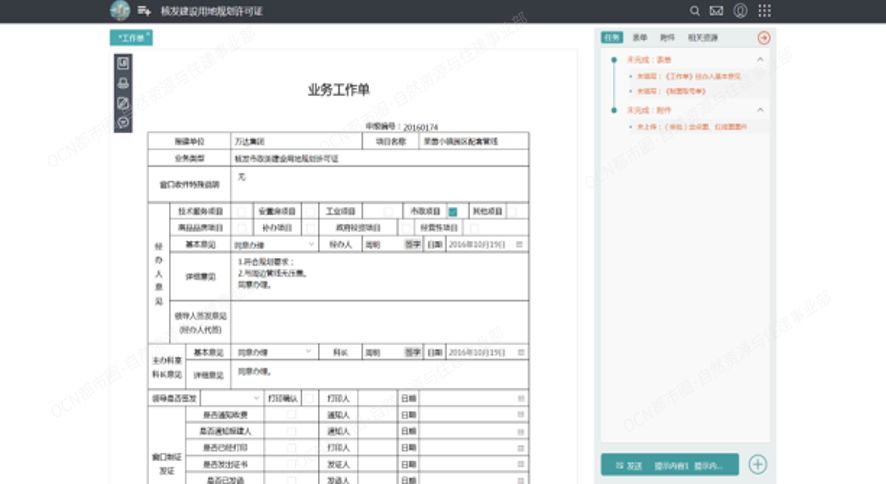
Task: Click the 业务类型 field
Action: [x=380, y=159]
